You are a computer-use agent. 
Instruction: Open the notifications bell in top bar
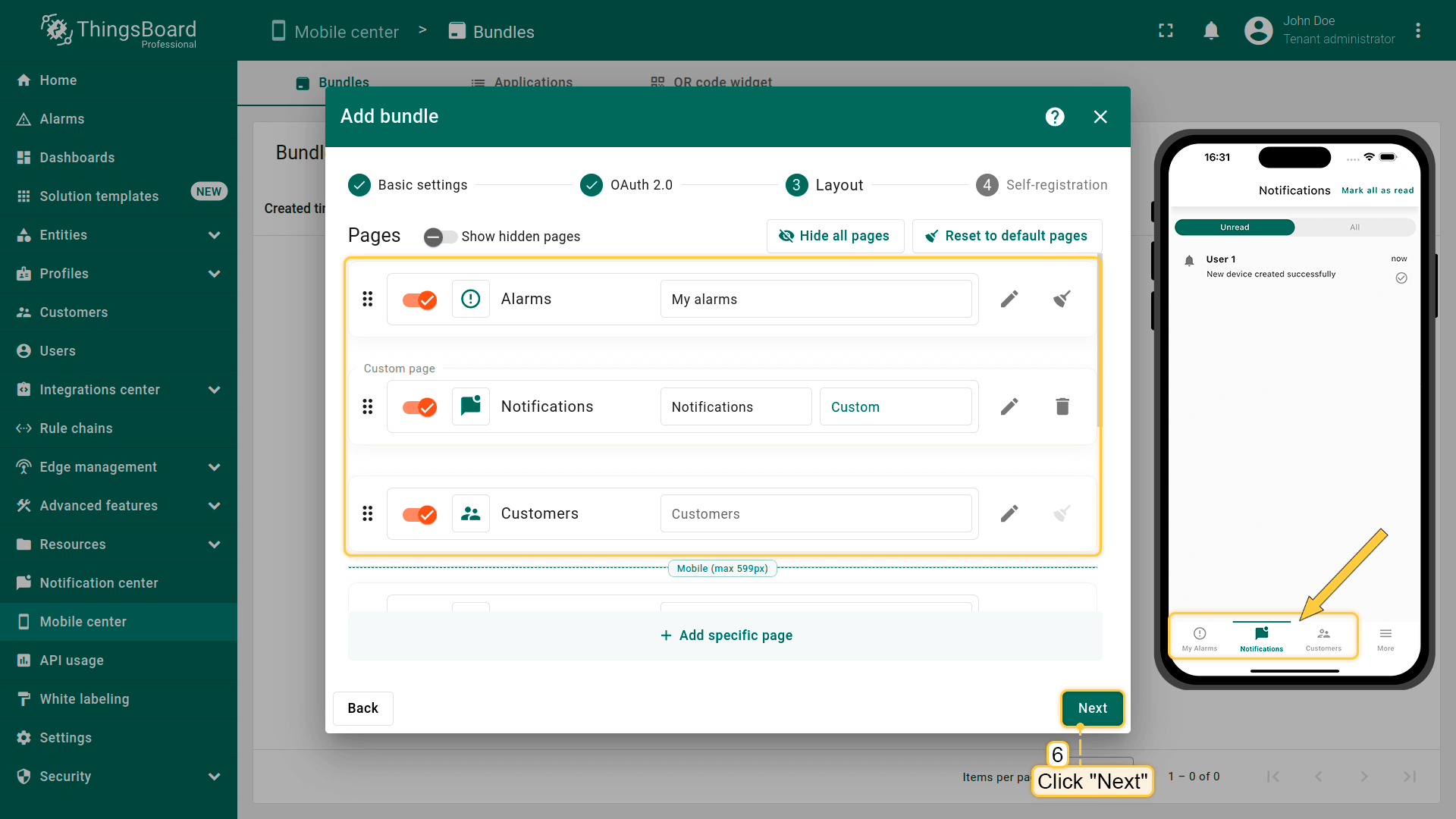click(x=1211, y=31)
